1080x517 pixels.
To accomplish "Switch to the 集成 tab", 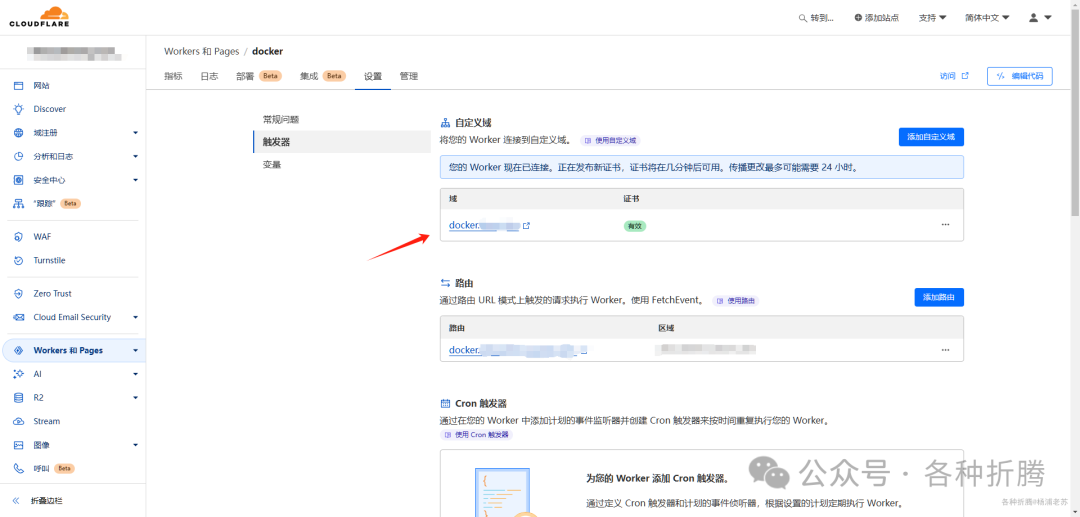I will [322, 76].
